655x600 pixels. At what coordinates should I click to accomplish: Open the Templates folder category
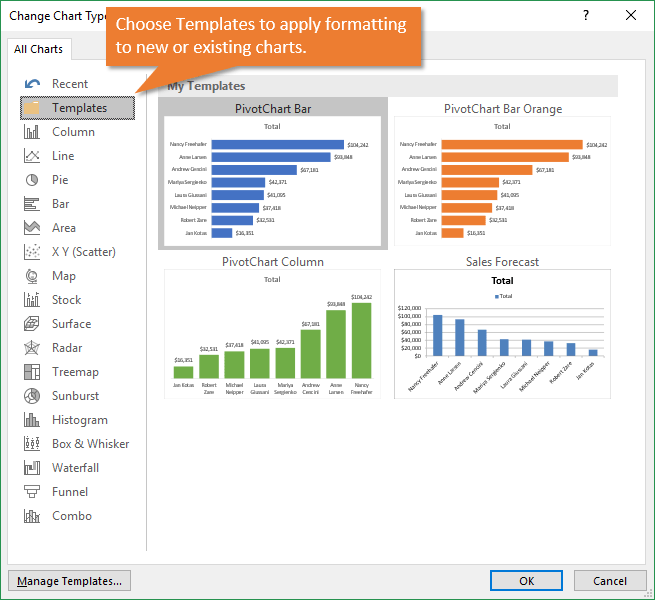point(78,108)
